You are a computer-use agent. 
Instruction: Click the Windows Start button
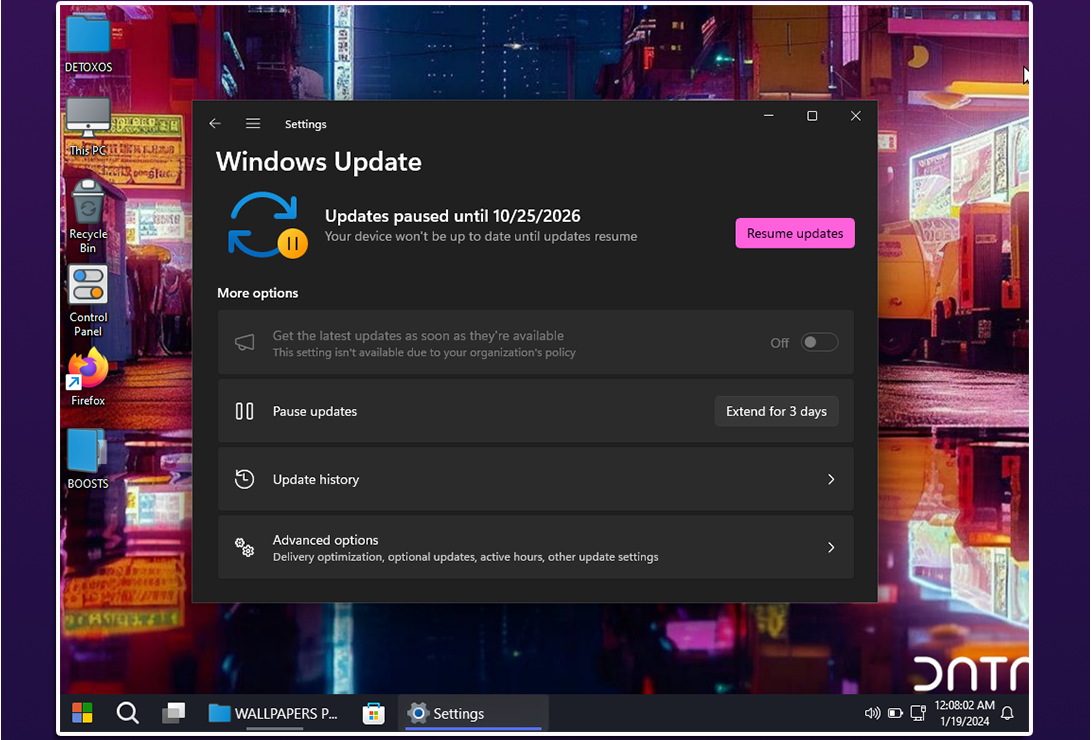pos(82,713)
